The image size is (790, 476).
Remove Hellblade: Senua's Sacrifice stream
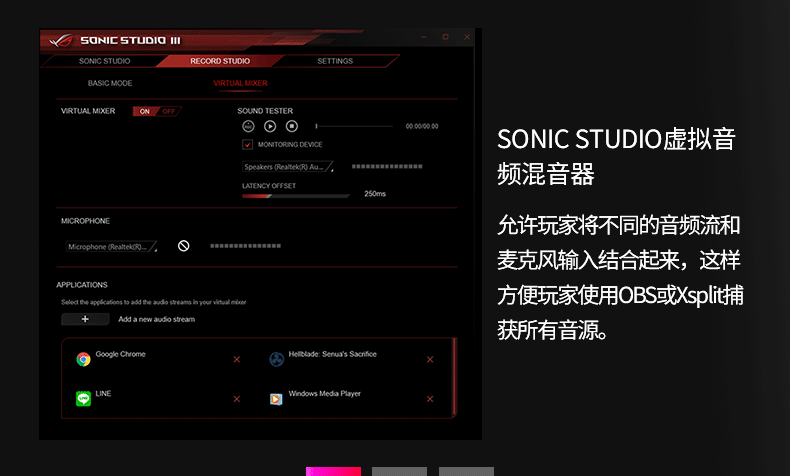[x=430, y=360]
